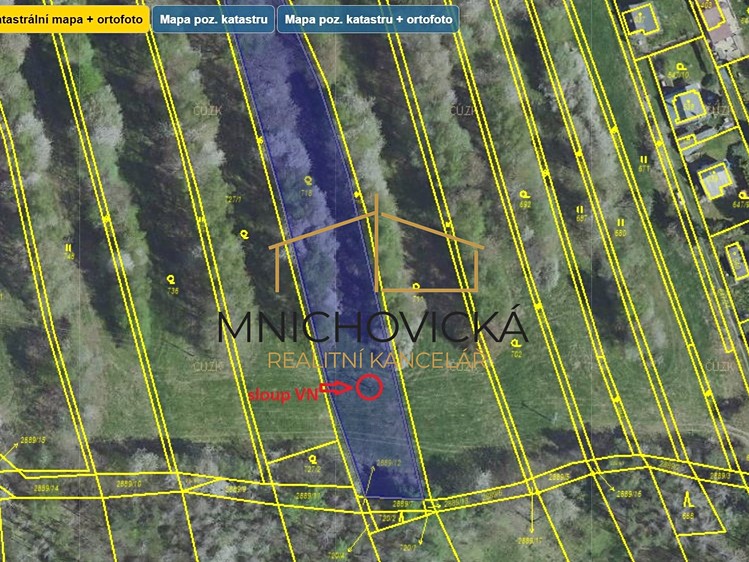Click the parcel 2889/16 label
The width and height of the screenshot is (749, 562).
tap(629, 494)
